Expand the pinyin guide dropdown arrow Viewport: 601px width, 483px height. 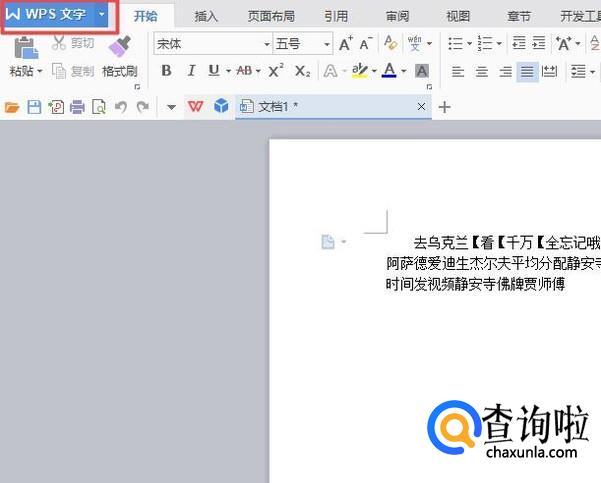tap(429, 43)
